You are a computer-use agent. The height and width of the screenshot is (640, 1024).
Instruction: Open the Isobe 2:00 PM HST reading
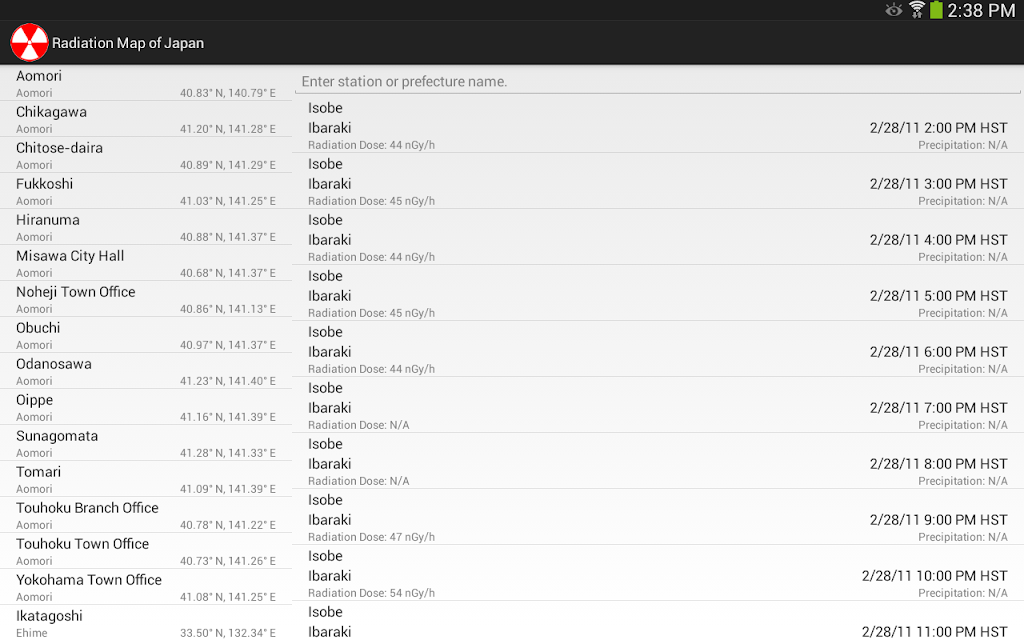tap(658, 125)
